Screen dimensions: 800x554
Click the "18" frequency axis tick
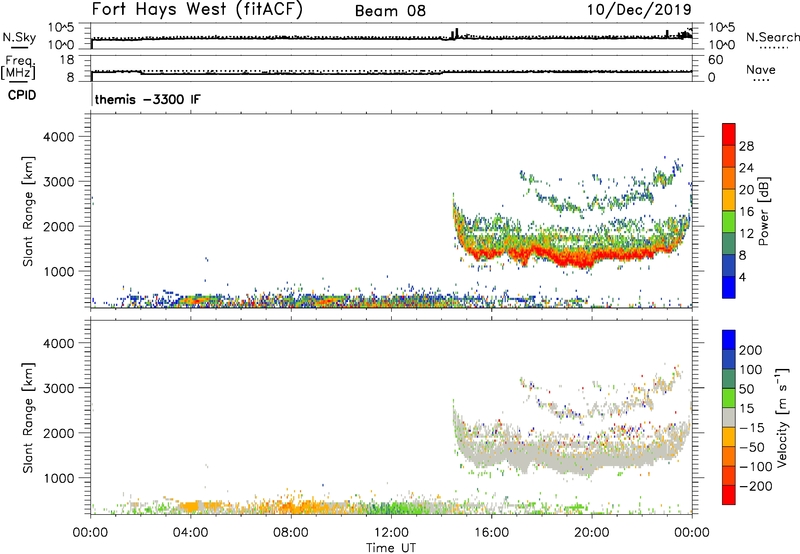click(67, 60)
